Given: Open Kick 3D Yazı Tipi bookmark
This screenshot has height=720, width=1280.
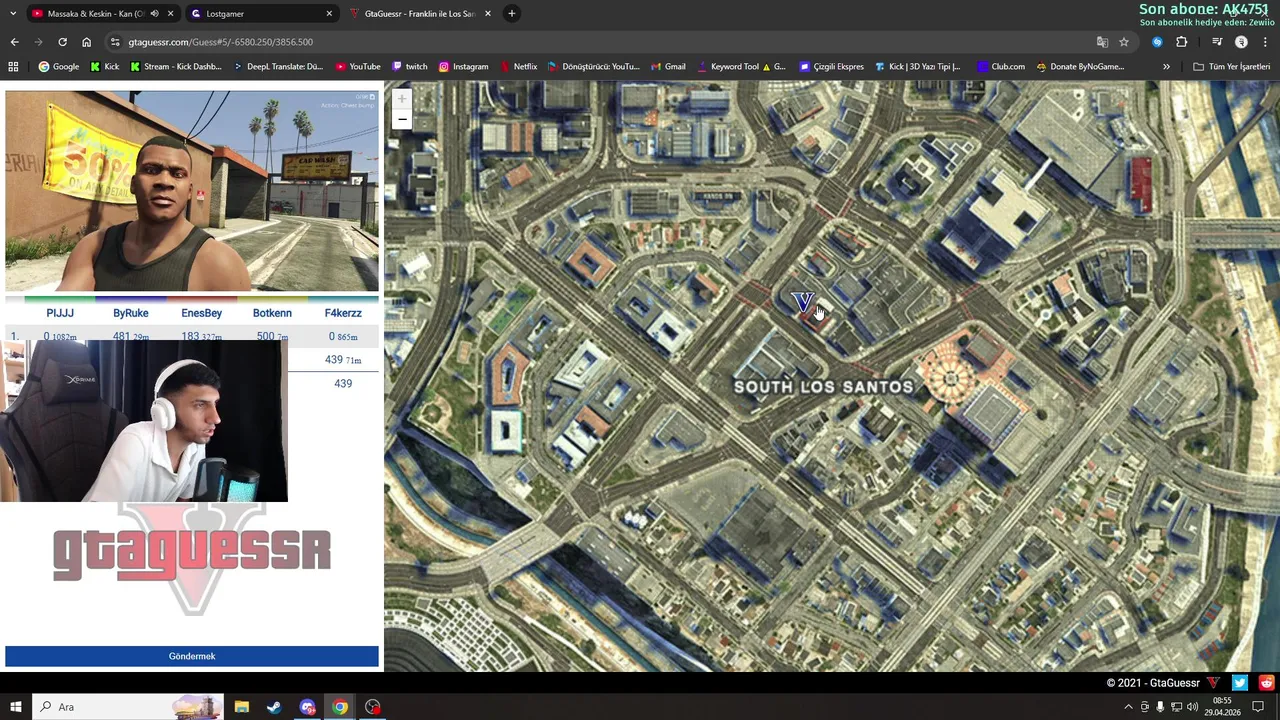Looking at the screenshot, I should point(918,67).
